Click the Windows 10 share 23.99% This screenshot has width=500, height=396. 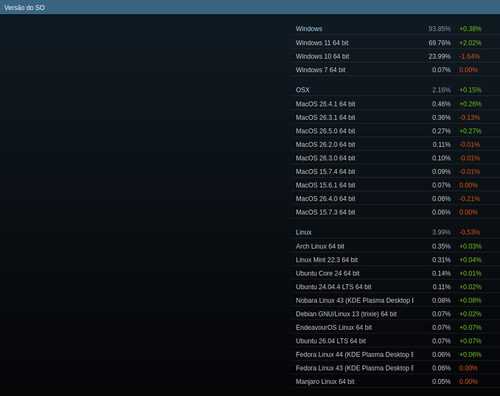point(439,56)
